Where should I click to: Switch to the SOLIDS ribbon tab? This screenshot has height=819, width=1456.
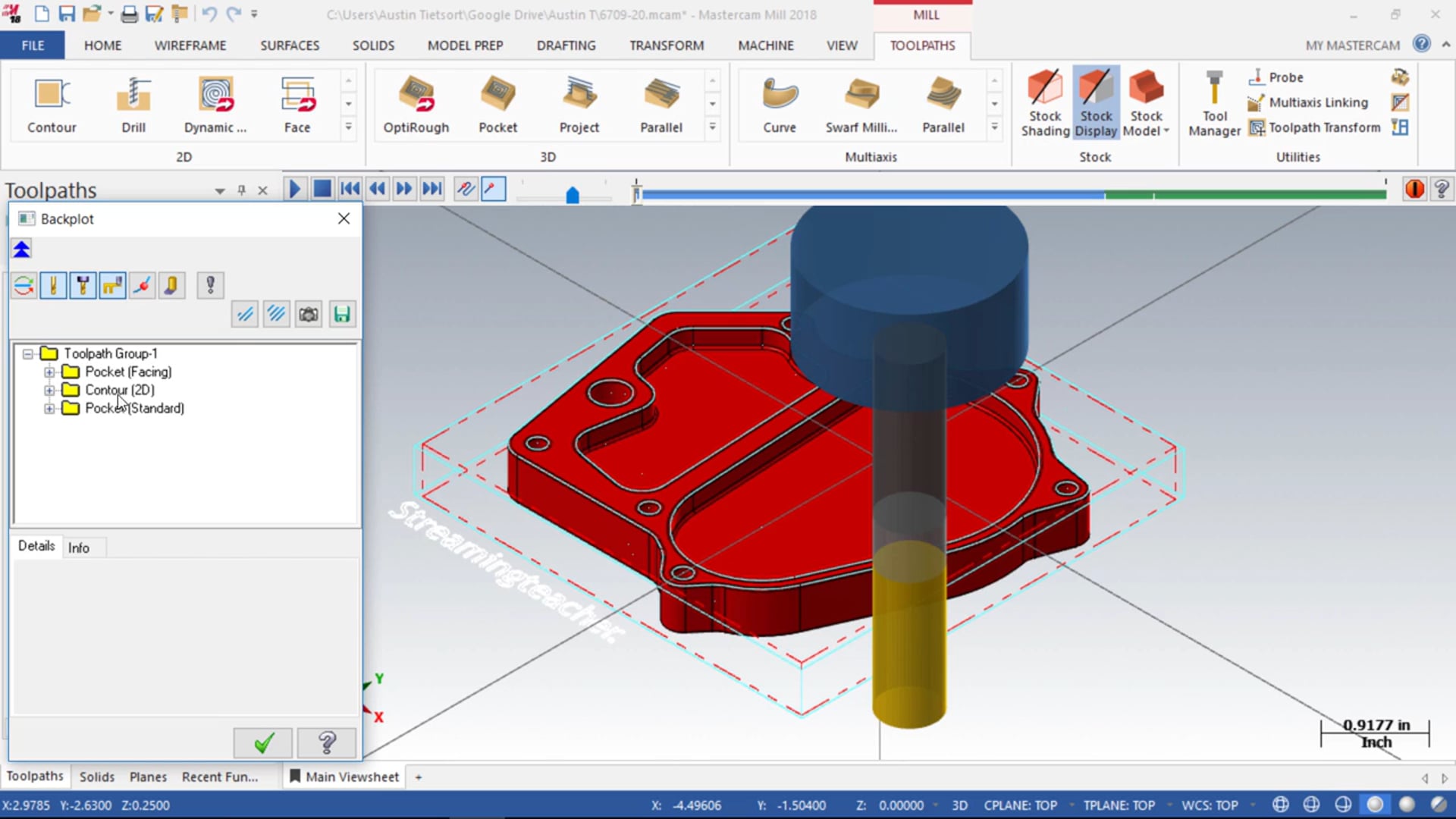(x=373, y=45)
